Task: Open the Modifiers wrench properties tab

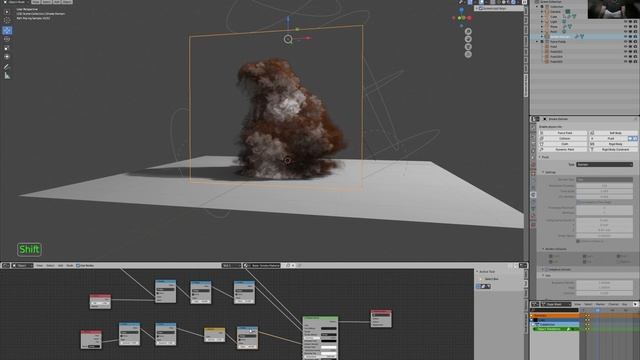Action: 533,180
